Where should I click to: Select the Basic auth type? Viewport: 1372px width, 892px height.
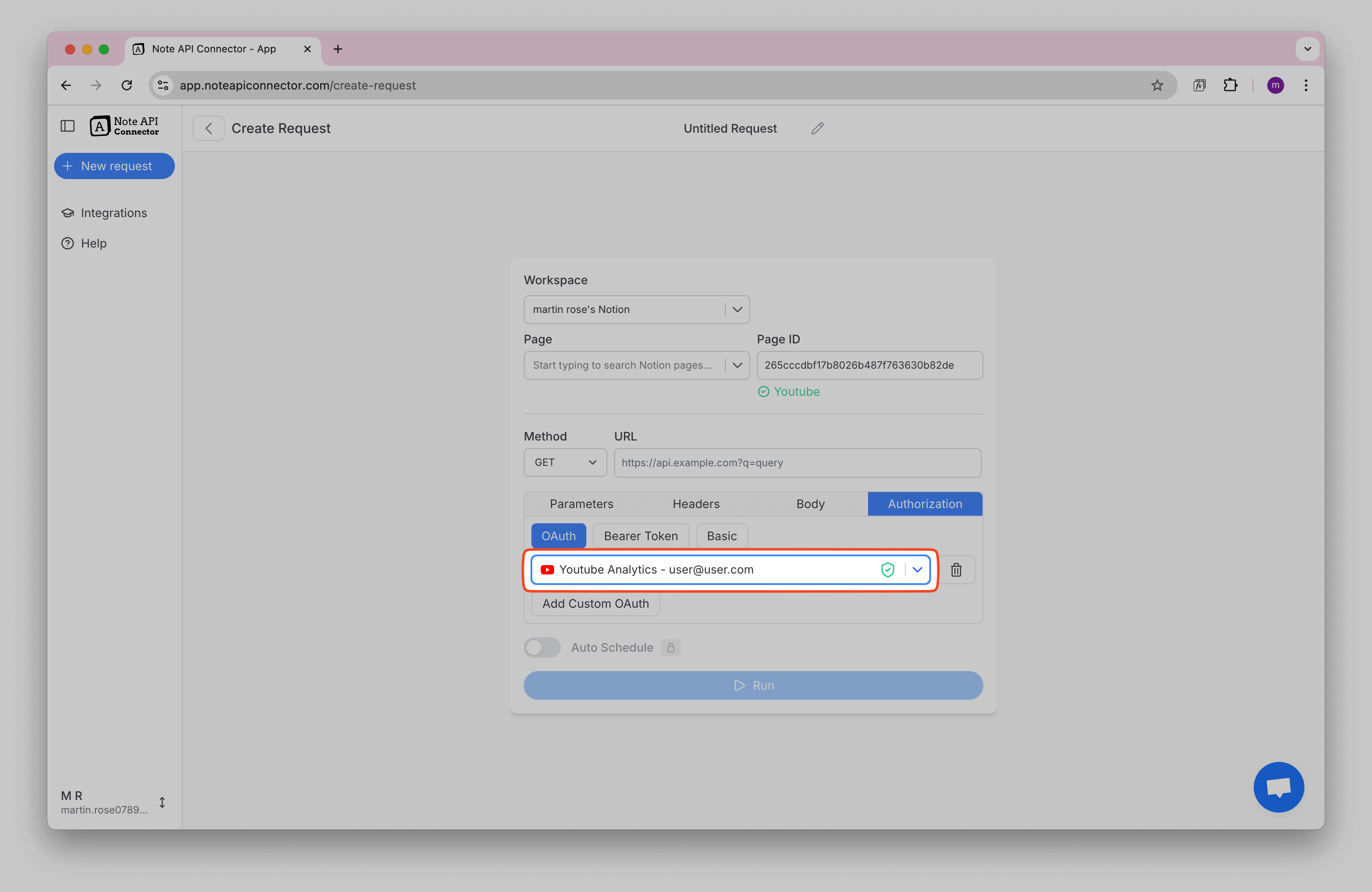[721, 536]
